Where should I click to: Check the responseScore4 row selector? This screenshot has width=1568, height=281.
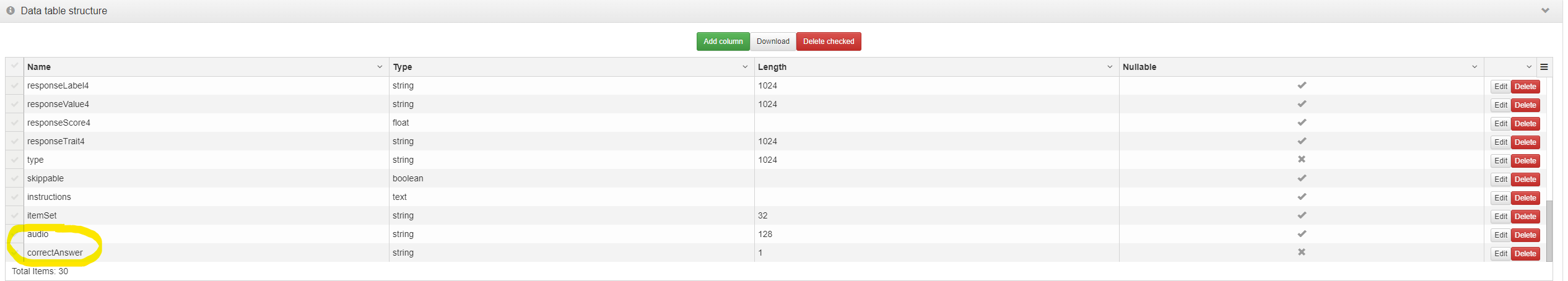point(15,123)
